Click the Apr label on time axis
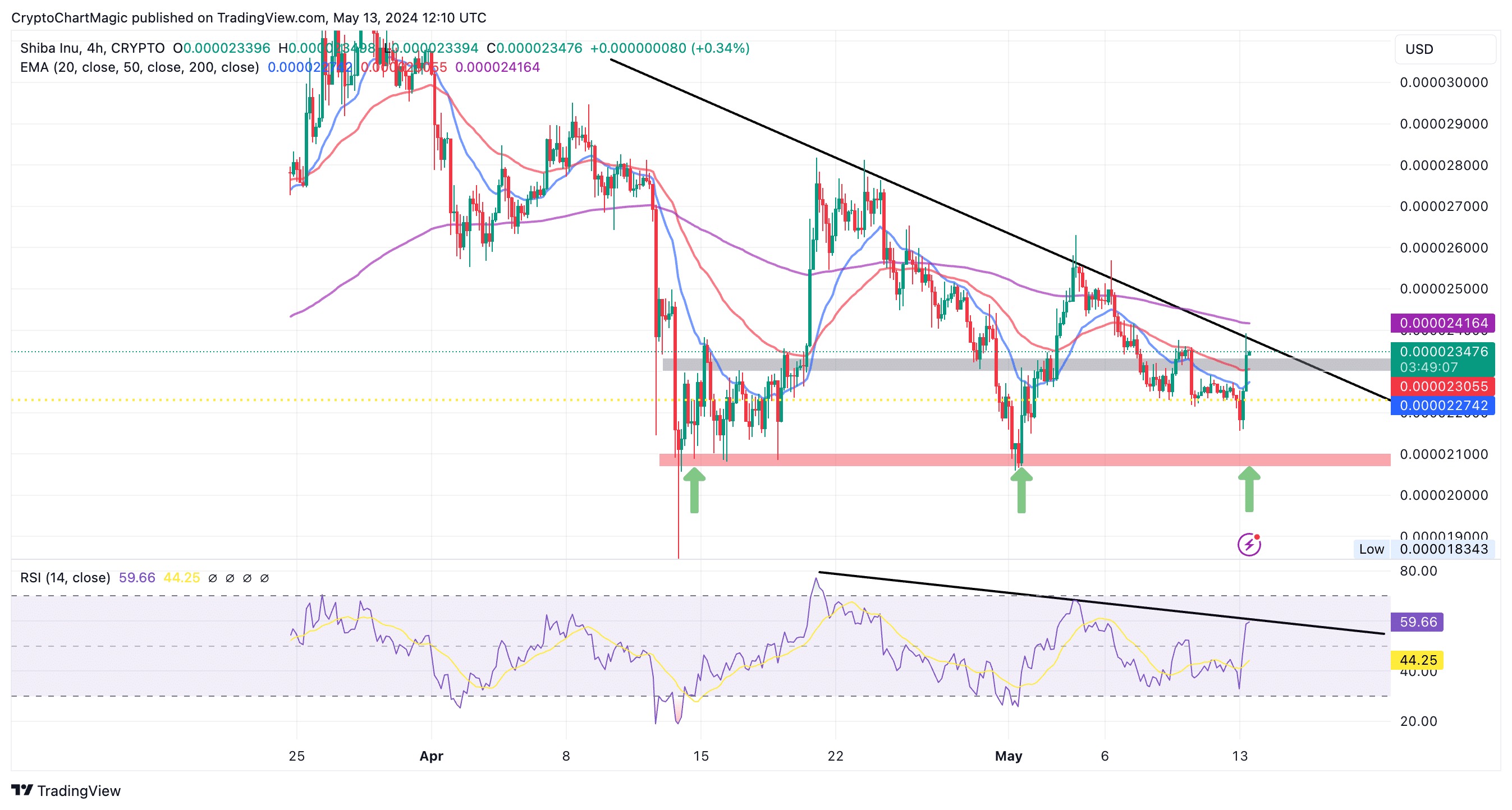Screen dimensions: 1512x810 (x=431, y=756)
